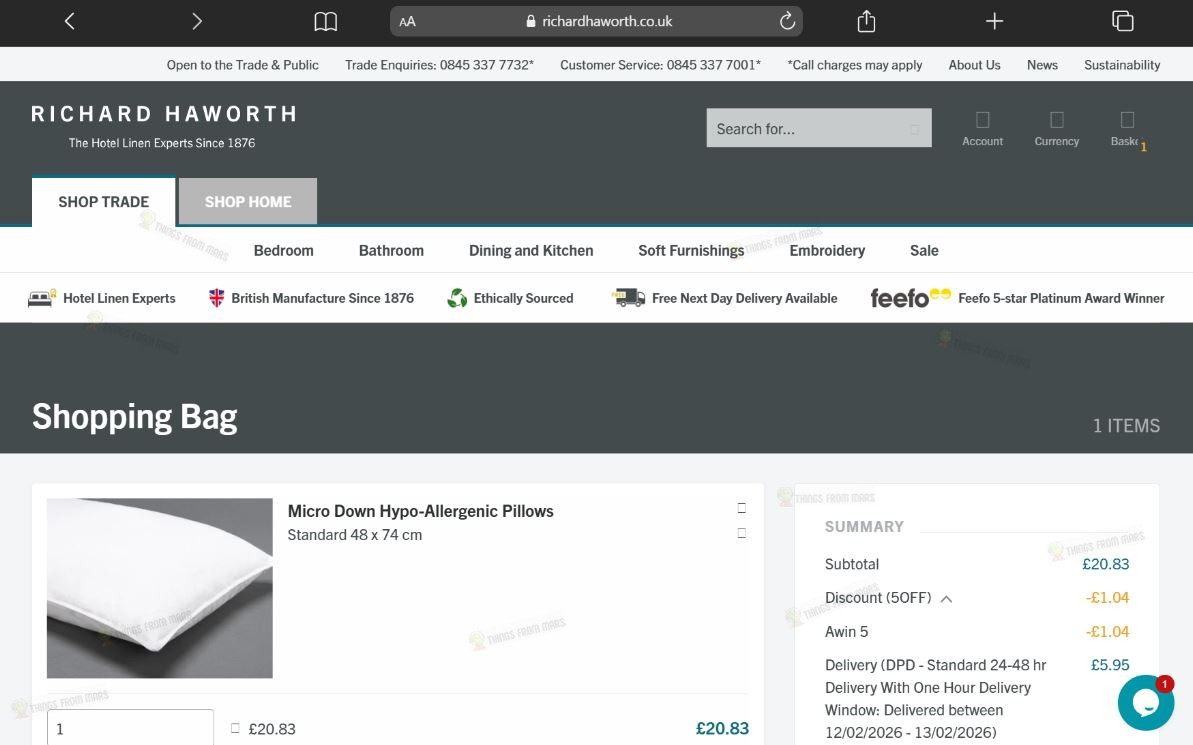Click the British flag manufacture icon
The width and height of the screenshot is (1193, 745).
tap(217, 298)
